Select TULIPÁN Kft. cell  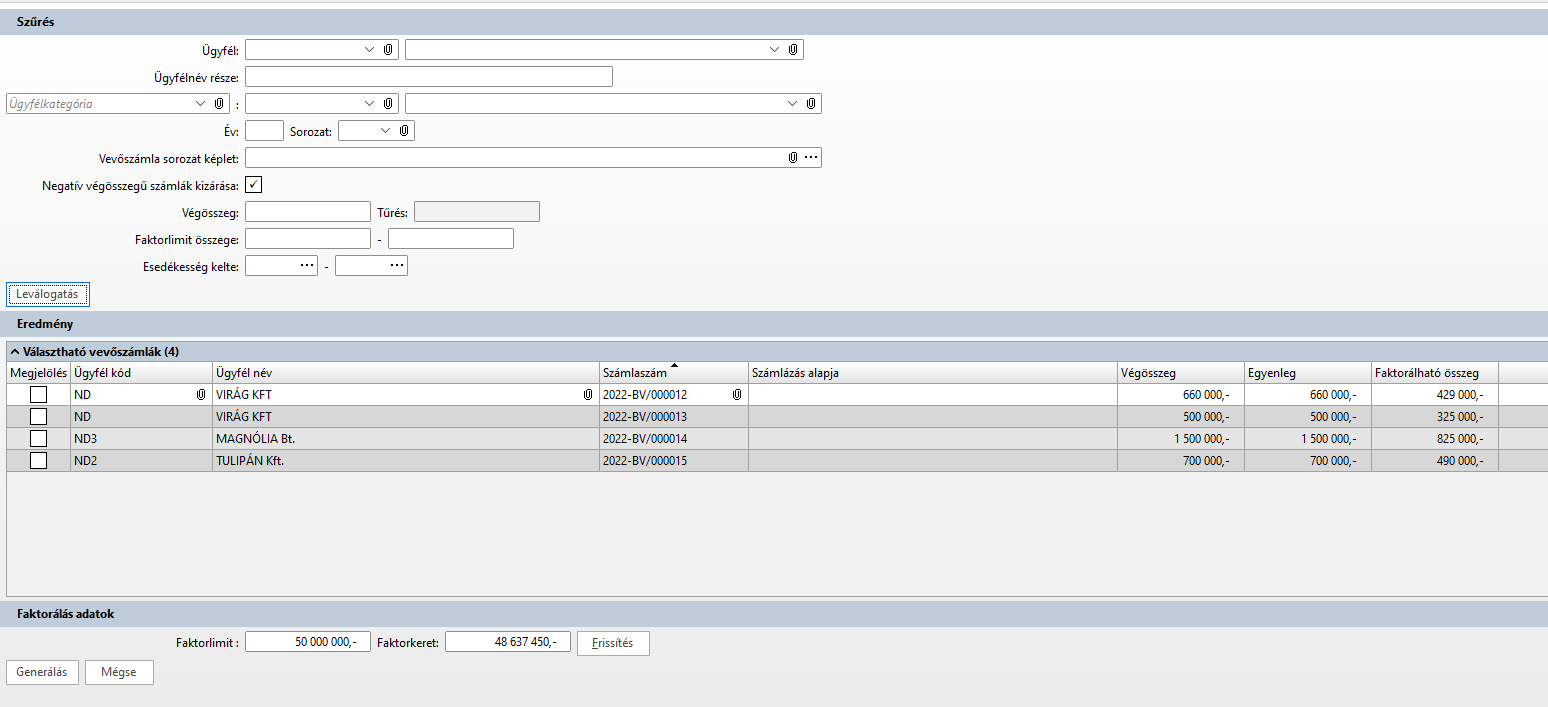pos(406,461)
